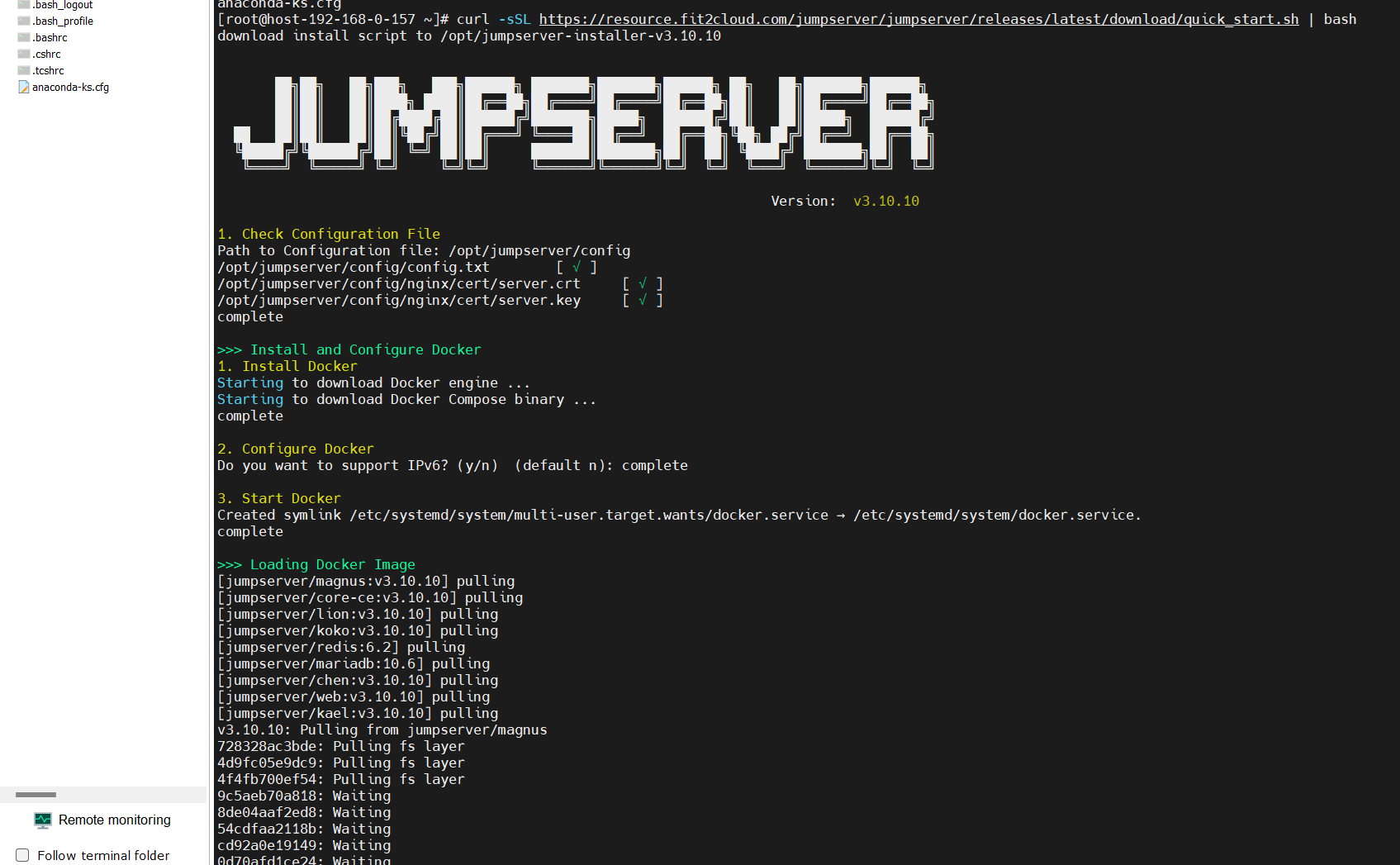1400x865 pixels.
Task: Click '>>> Loading Docker Image' heading
Action: [316, 564]
